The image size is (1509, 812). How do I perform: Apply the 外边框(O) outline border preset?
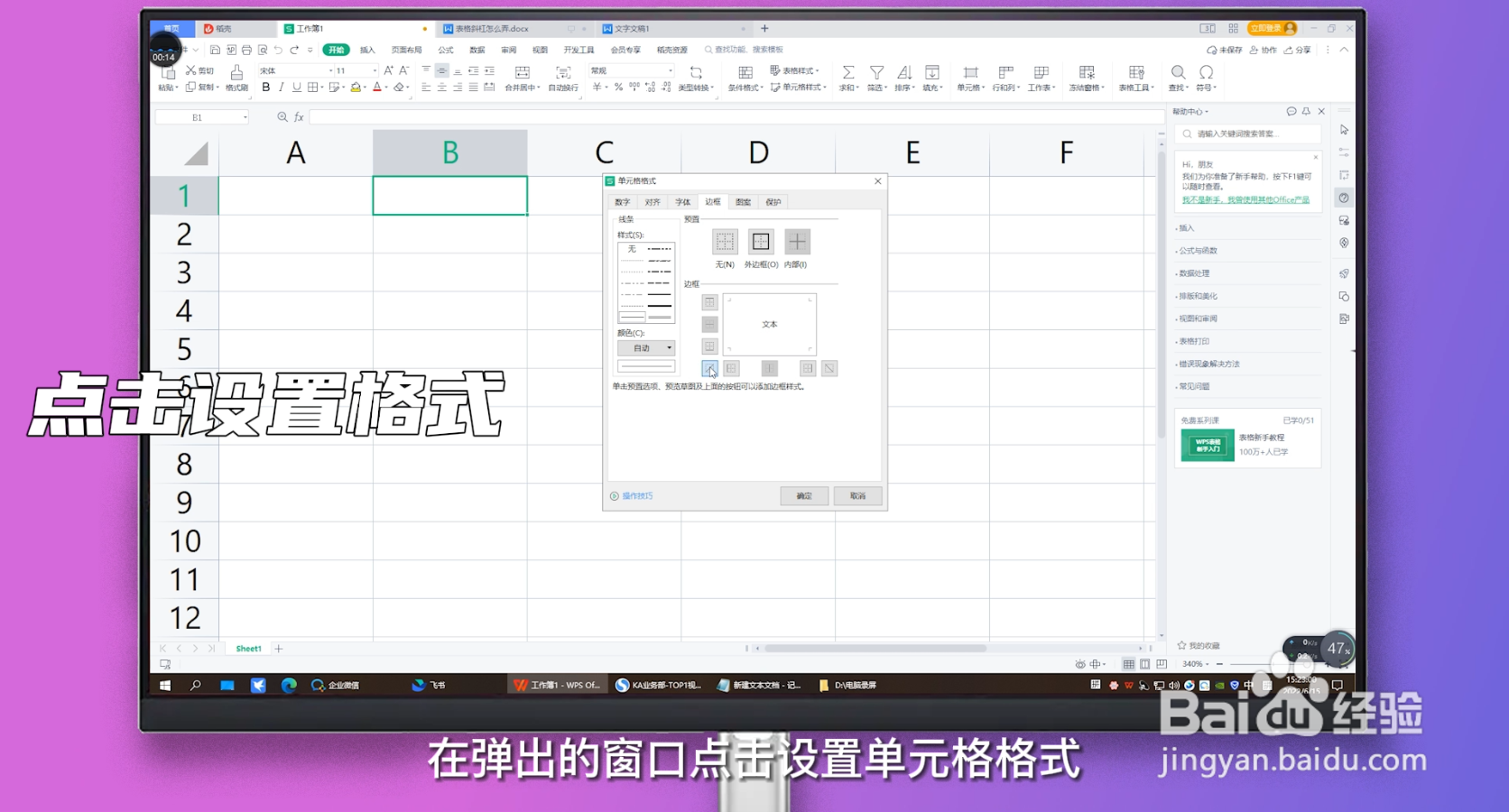(761, 242)
